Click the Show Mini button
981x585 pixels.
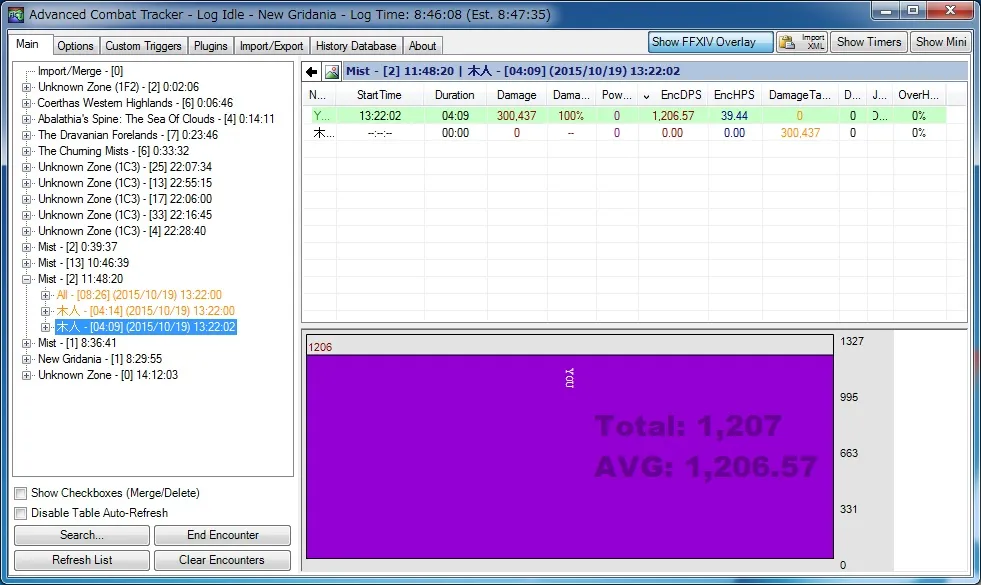point(941,42)
